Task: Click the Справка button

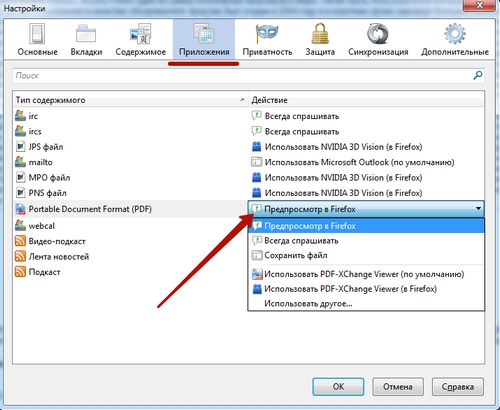Action: pos(458,387)
